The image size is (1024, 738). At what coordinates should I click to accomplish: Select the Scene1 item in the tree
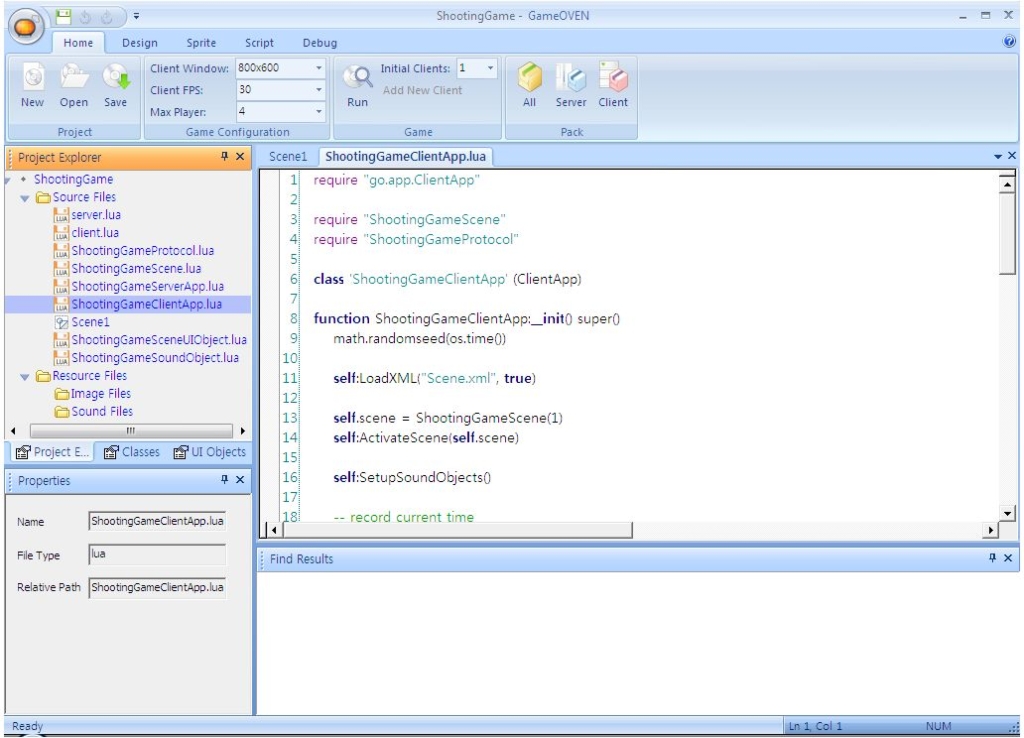click(x=90, y=322)
